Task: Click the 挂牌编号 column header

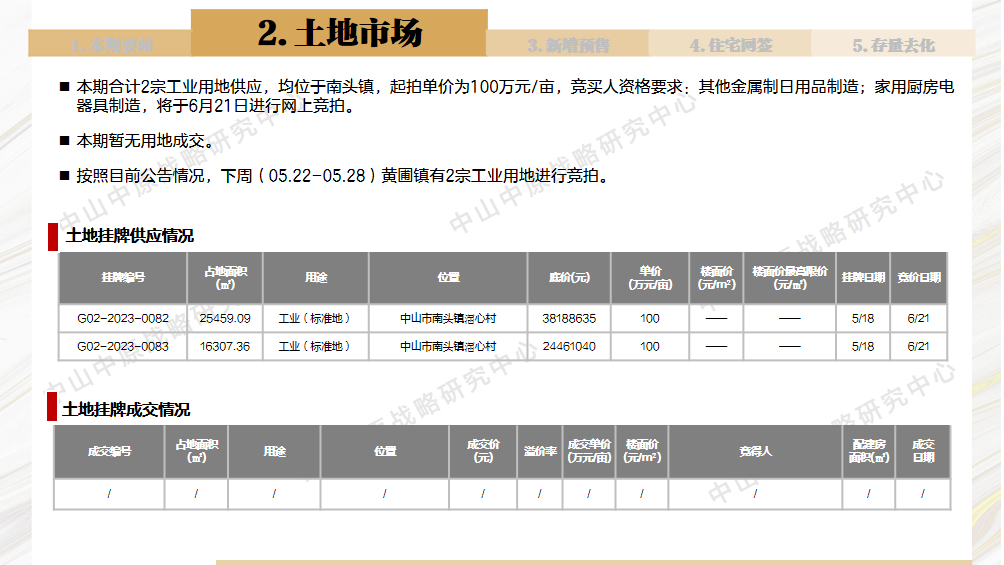Action: tap(123, 277)
